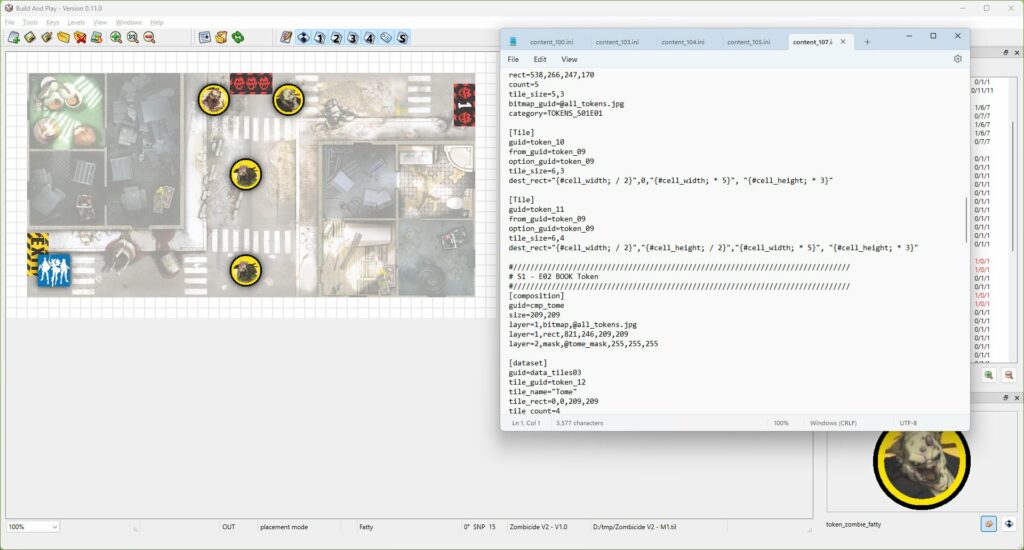Toggle layer 2 button in toolbar
The image size is (1024, 550).
click(336, 38)
